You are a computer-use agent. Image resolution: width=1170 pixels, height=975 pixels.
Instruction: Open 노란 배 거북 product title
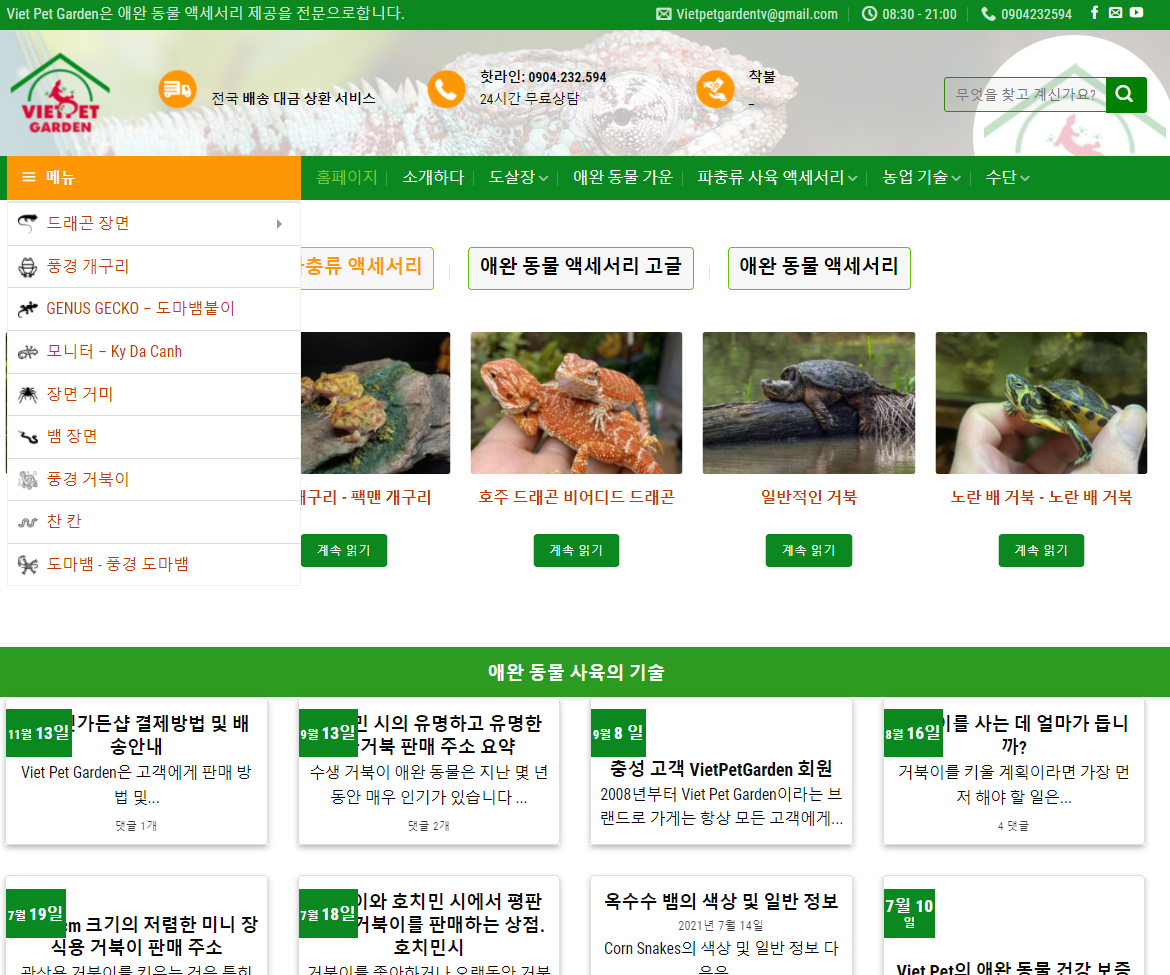point(1041,498)
